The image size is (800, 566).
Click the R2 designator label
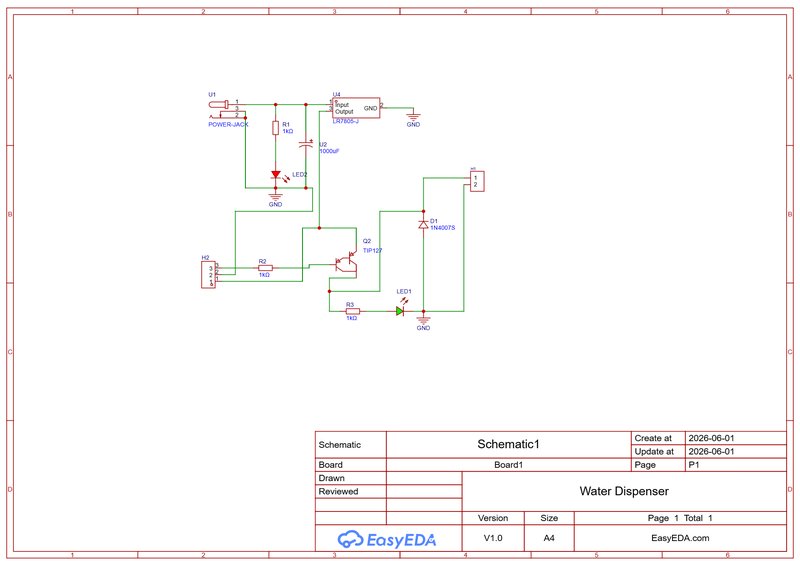(x=262, y=261)
